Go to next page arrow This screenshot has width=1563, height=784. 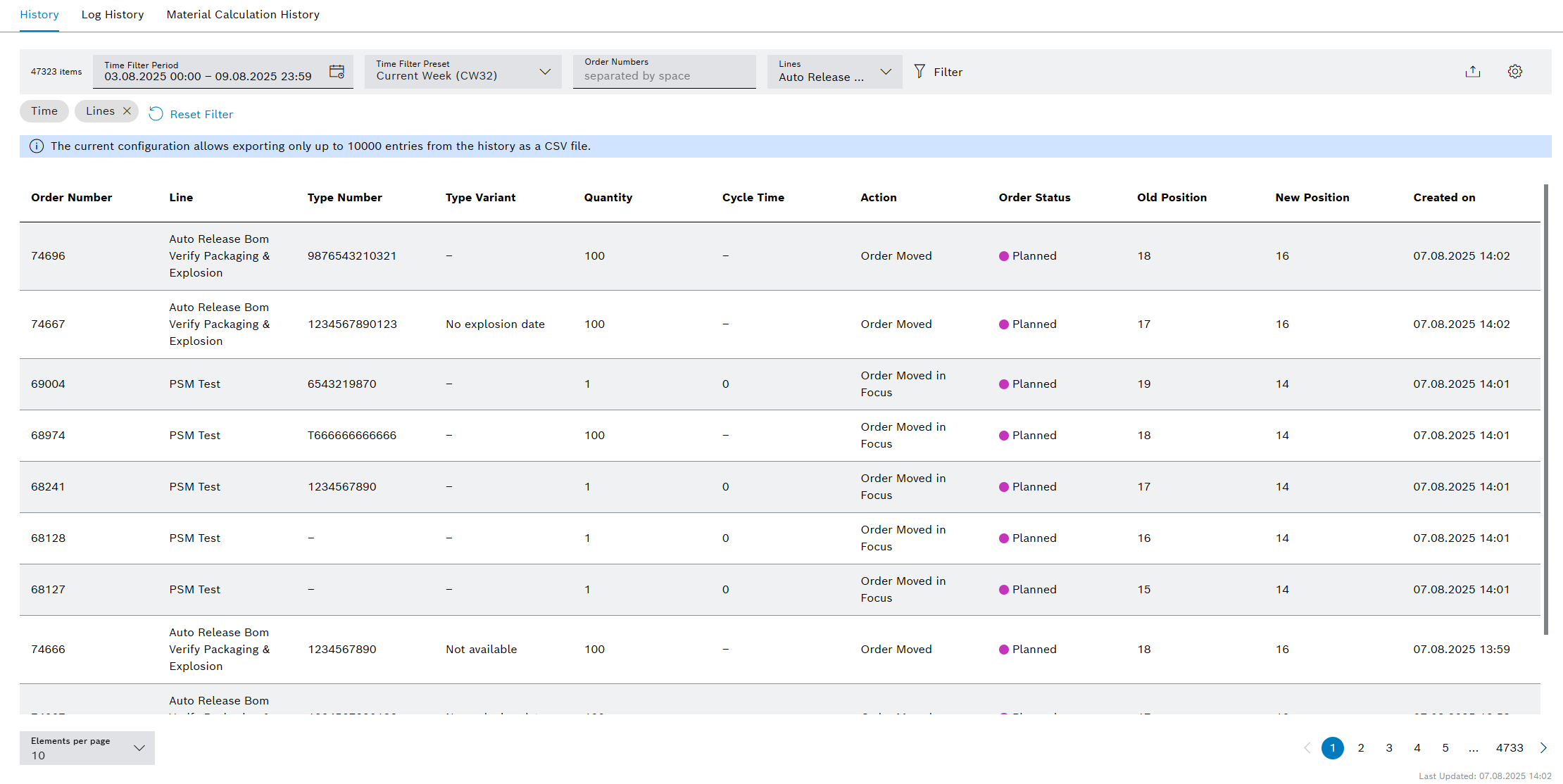(1543, 748)
